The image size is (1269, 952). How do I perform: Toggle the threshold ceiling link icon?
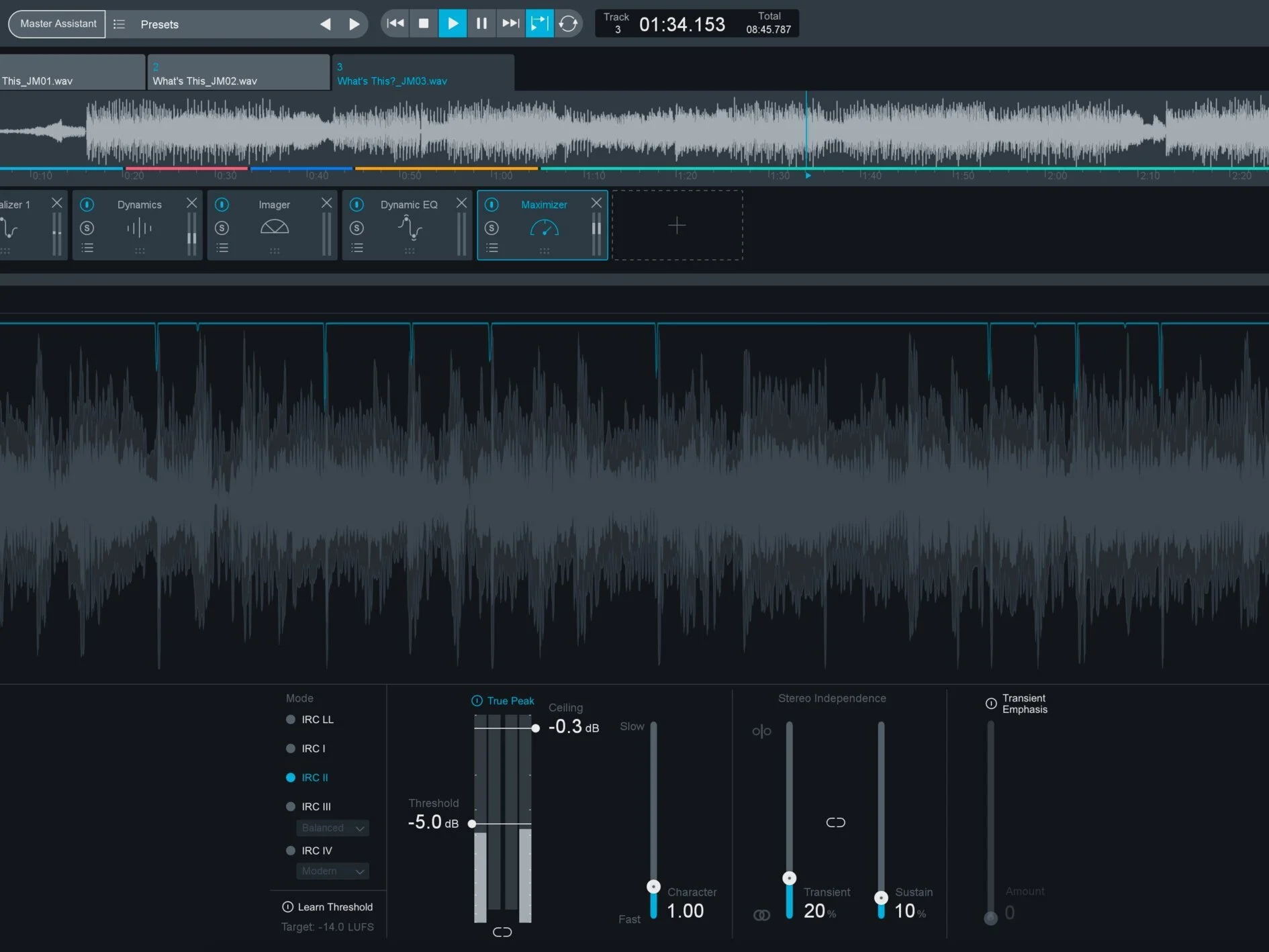[502, 932]
